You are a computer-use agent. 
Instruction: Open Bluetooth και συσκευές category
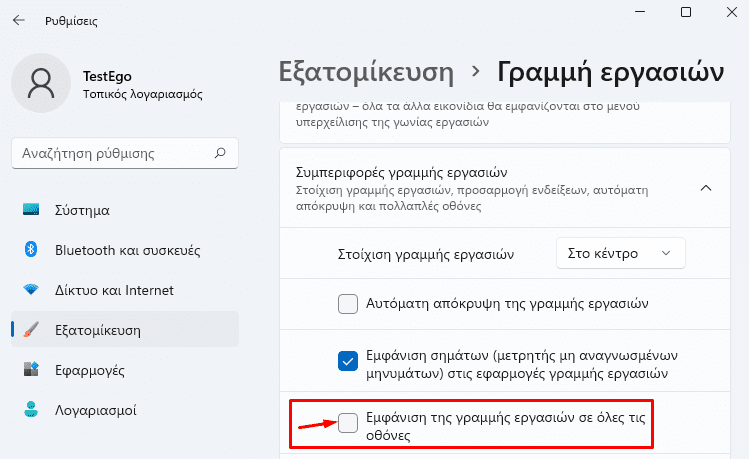pyautogui.click(x=125, y=250)
